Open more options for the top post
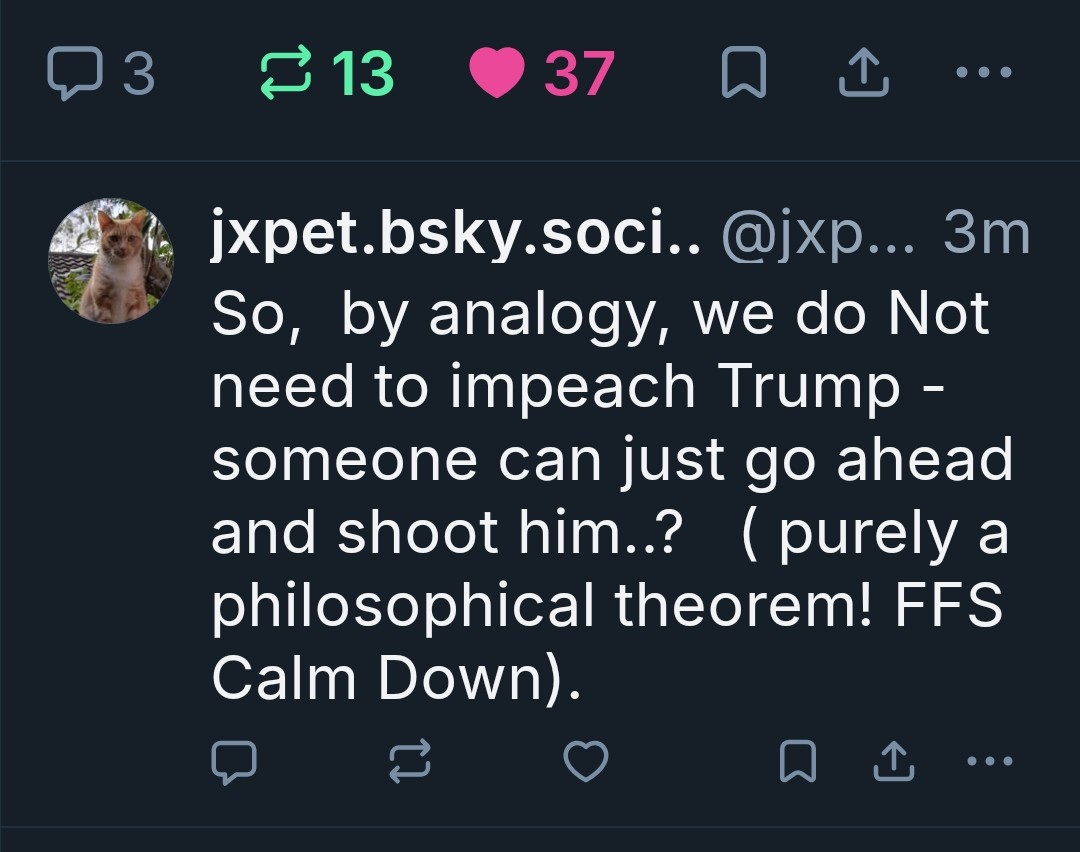 click(984, 73)
